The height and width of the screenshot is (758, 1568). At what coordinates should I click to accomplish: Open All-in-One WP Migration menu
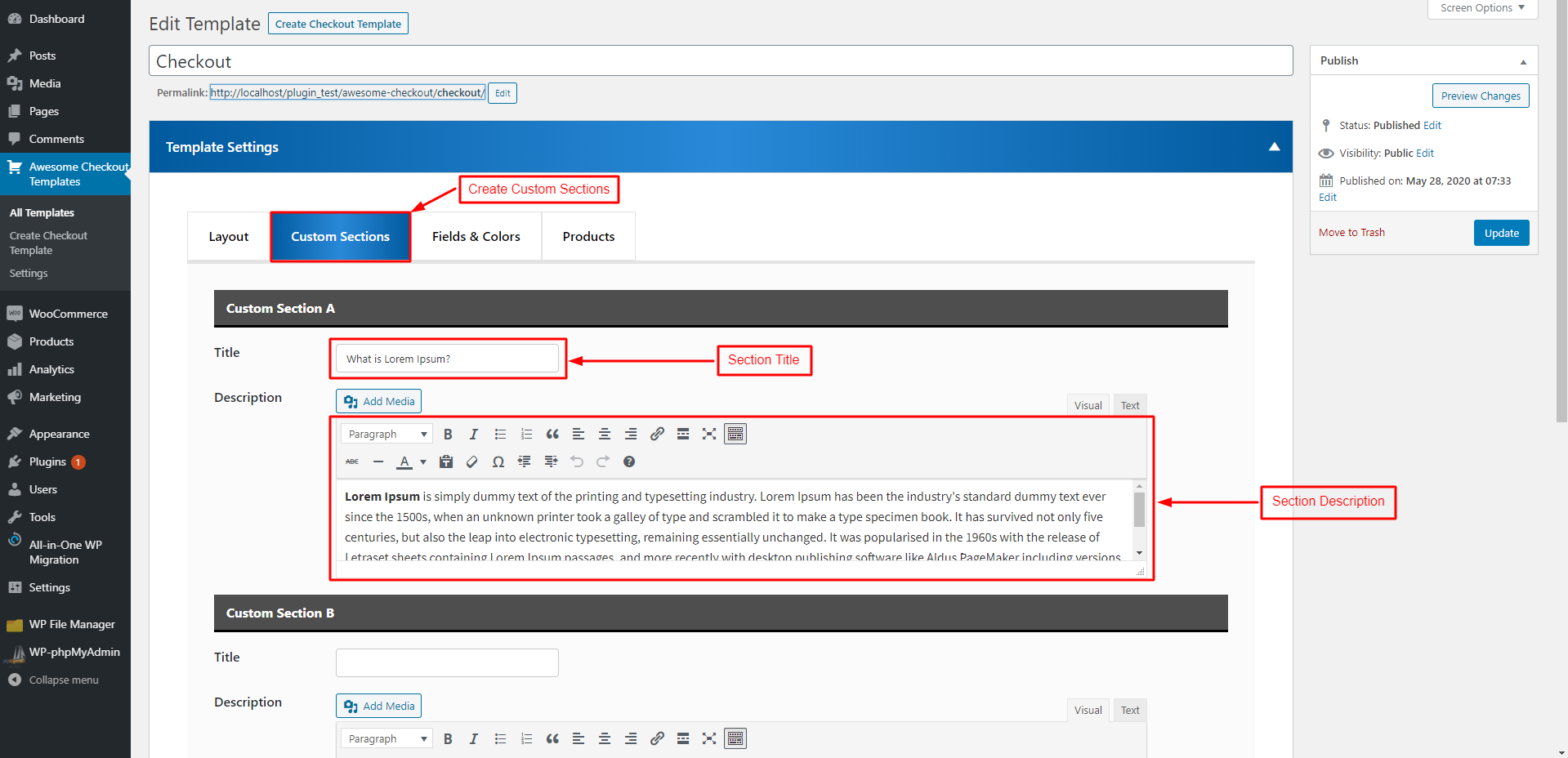click(x=65, y=552)
